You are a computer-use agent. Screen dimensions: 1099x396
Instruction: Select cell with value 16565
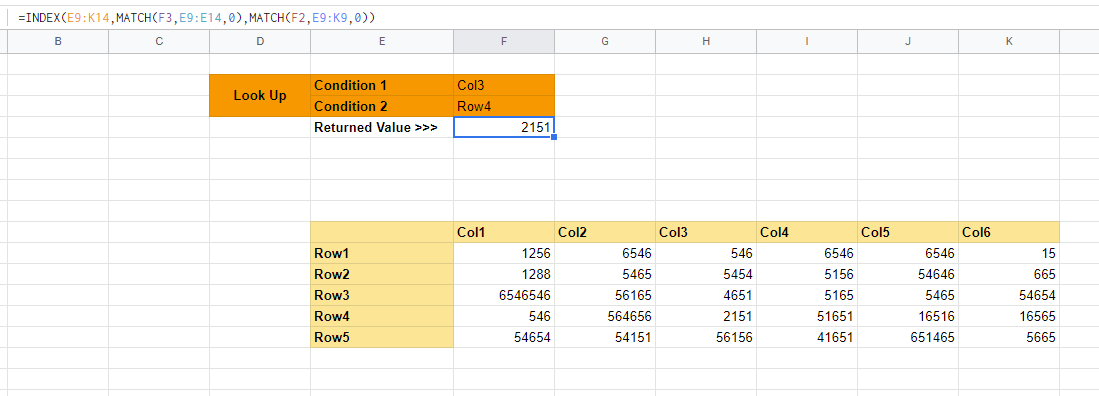[x=1009, y=316]
